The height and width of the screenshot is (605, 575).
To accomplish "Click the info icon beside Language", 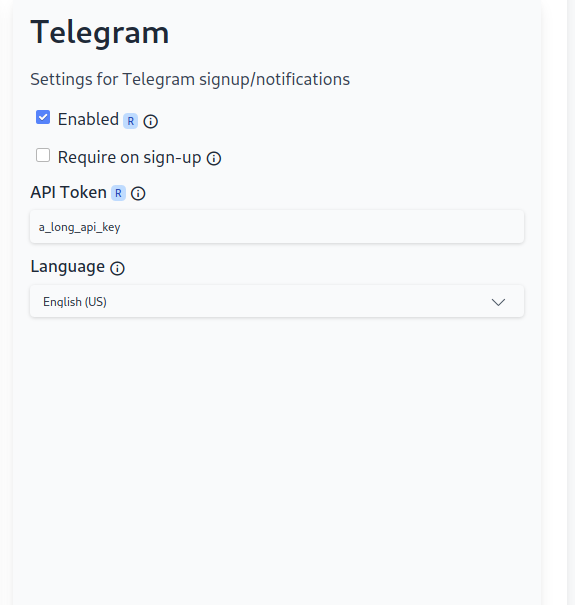I will pos(117,268).
